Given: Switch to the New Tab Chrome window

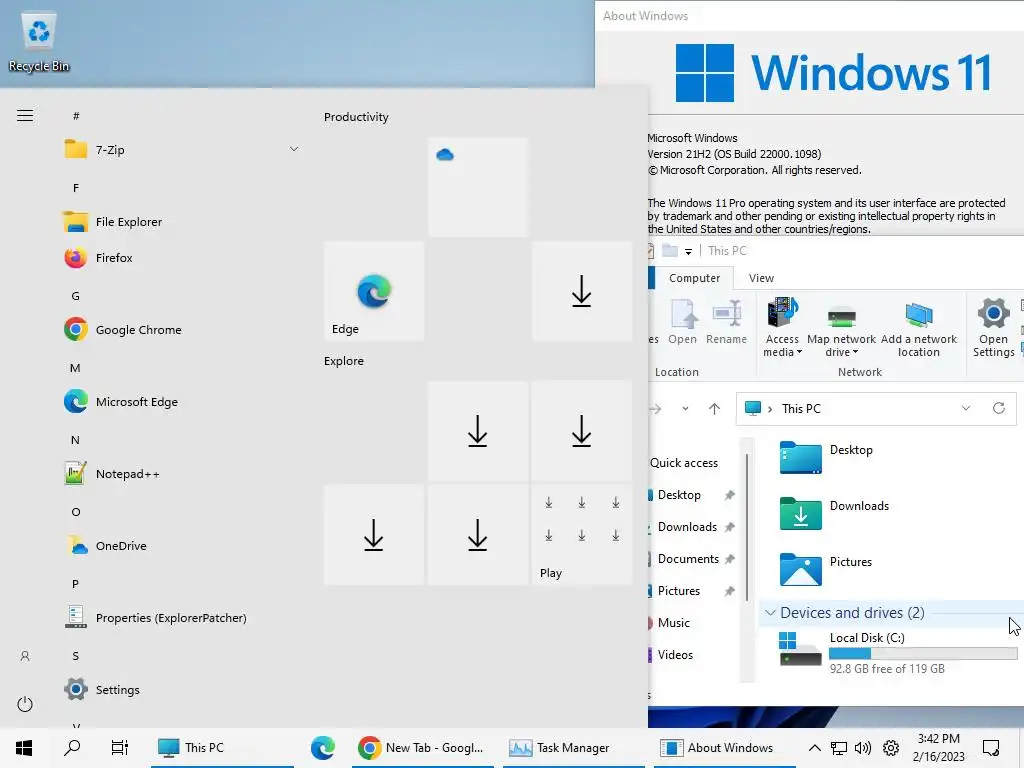Looking at the screenshot, I should [x=421, y=748].
